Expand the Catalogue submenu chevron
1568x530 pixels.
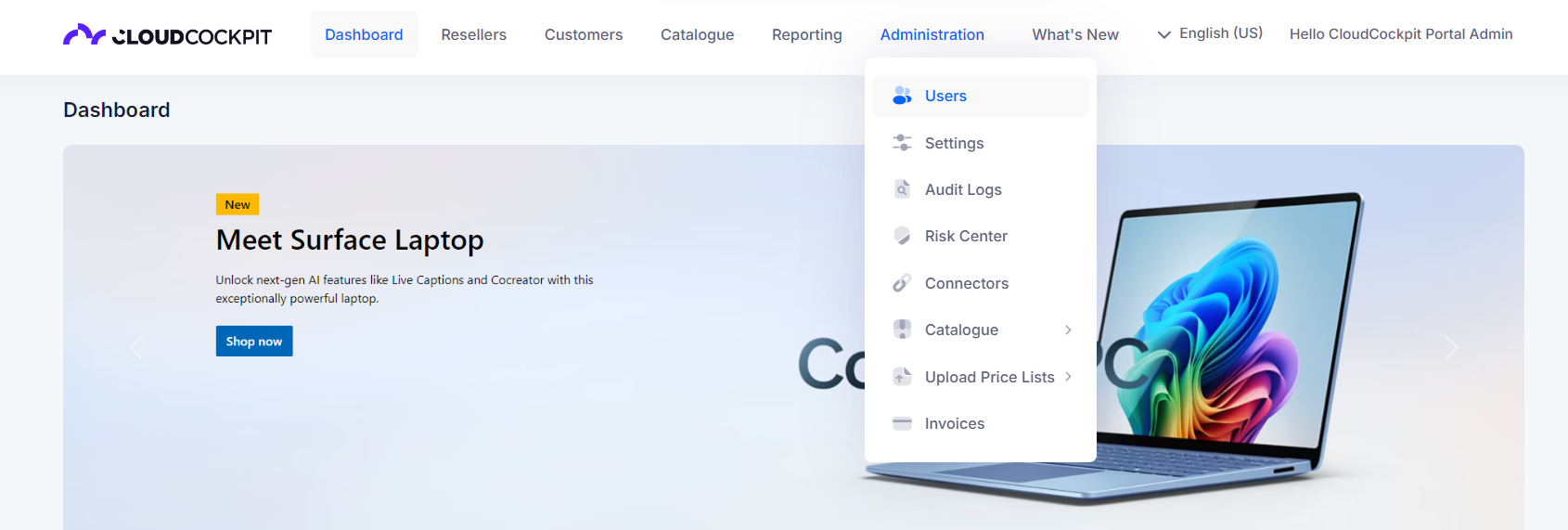pos(1069,330)
